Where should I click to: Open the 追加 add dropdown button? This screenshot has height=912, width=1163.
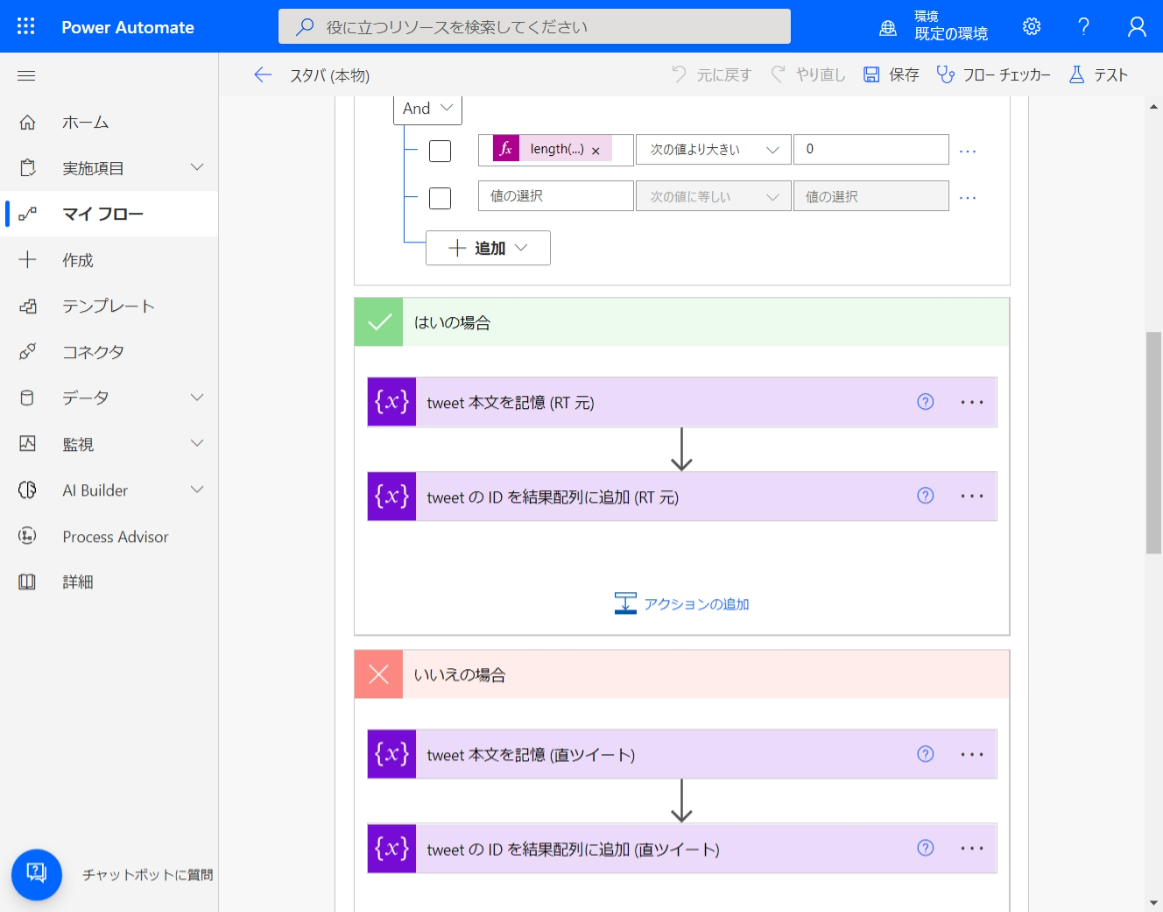[x=488, y=248]
